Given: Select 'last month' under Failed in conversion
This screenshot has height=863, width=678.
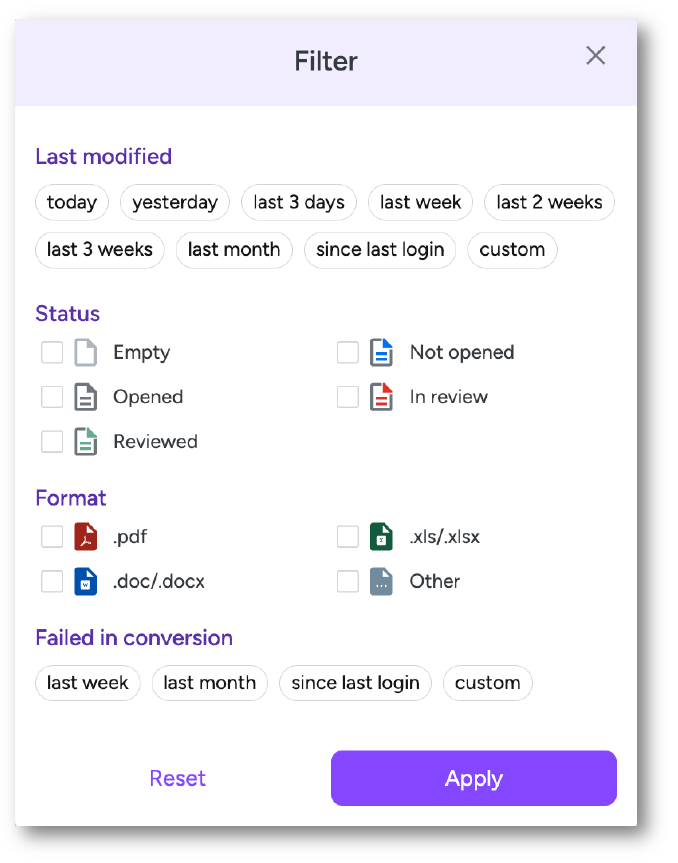Looking at the screenshot, I should click(x=210, y=683).
